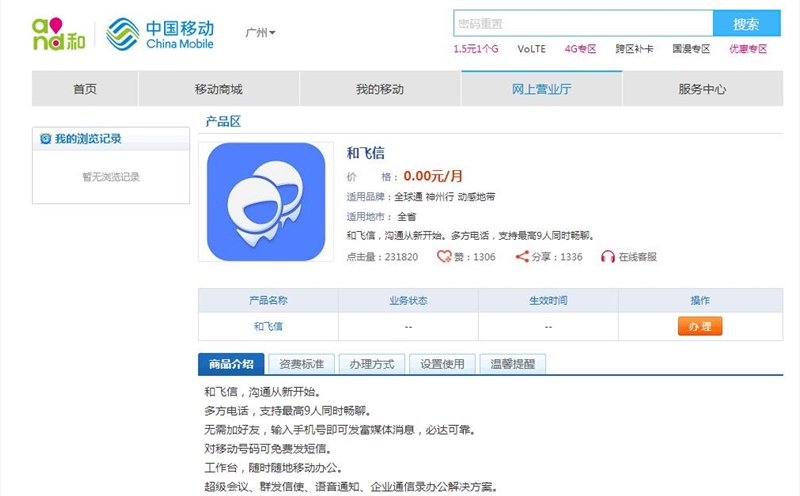Open the 和飞信 product image
This screenshot has height=496, width=800.
click(266, 202)
